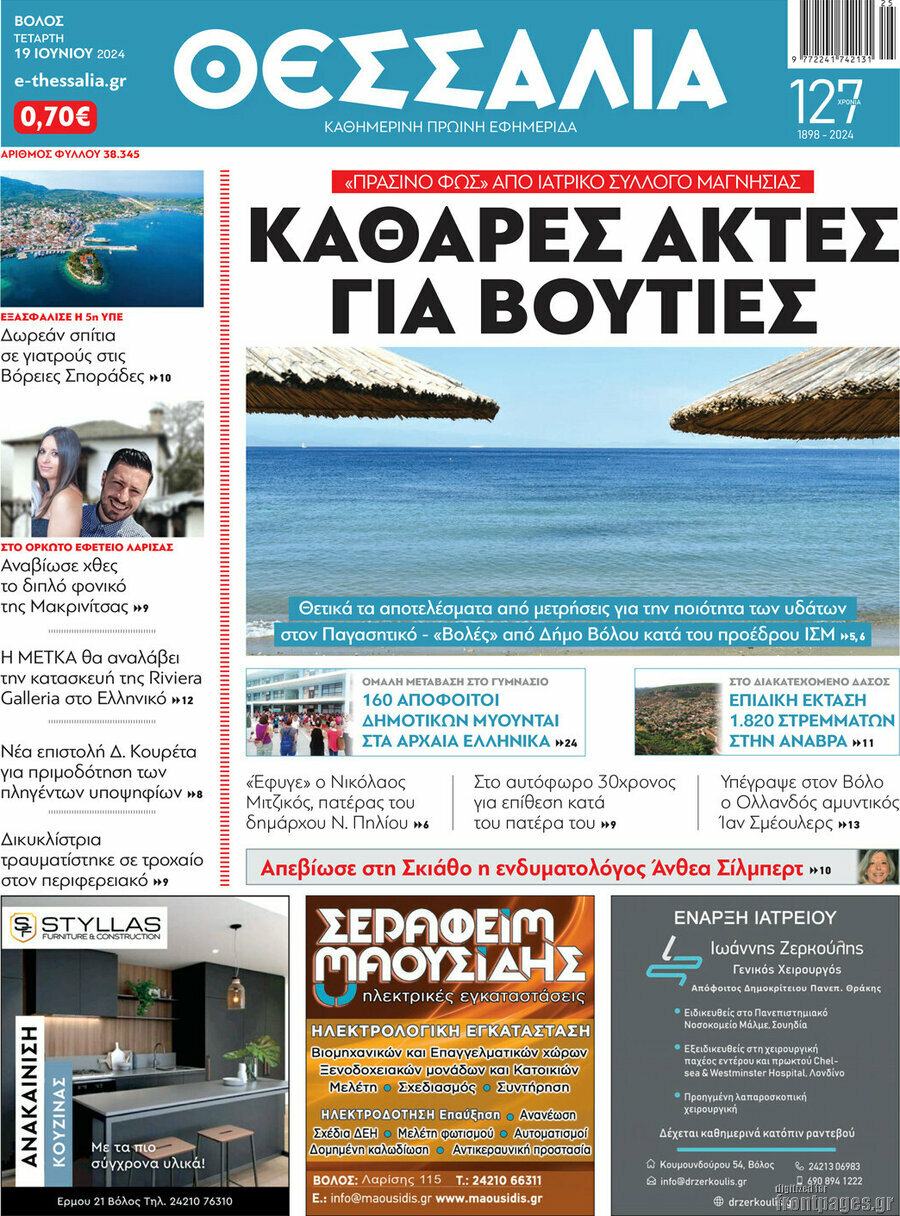Image resolution: width=900 pixels, height=1216 pixels.
Task: Click the aerial village photo of Anavra
Action: point(677,711)
